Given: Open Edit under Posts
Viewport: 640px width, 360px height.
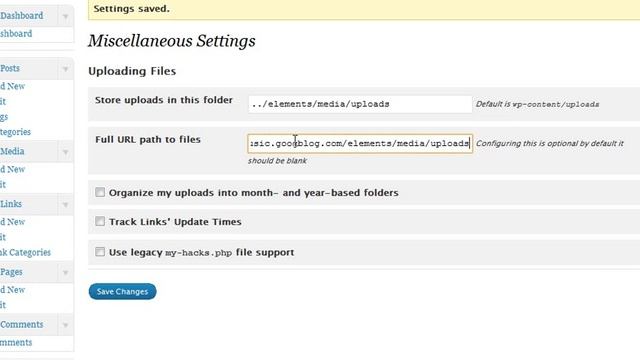Looking at the screenshot, I should pos(3,102).
